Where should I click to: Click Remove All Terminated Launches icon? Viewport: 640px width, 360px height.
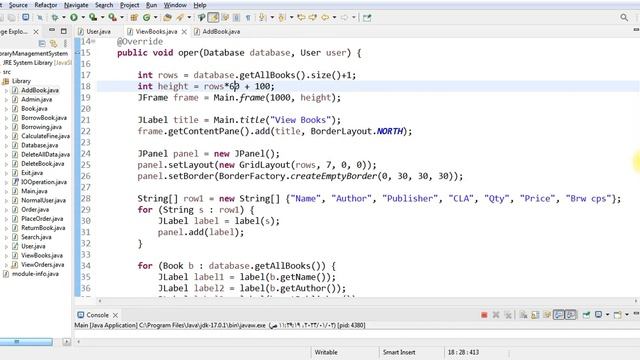pos(508,315)
